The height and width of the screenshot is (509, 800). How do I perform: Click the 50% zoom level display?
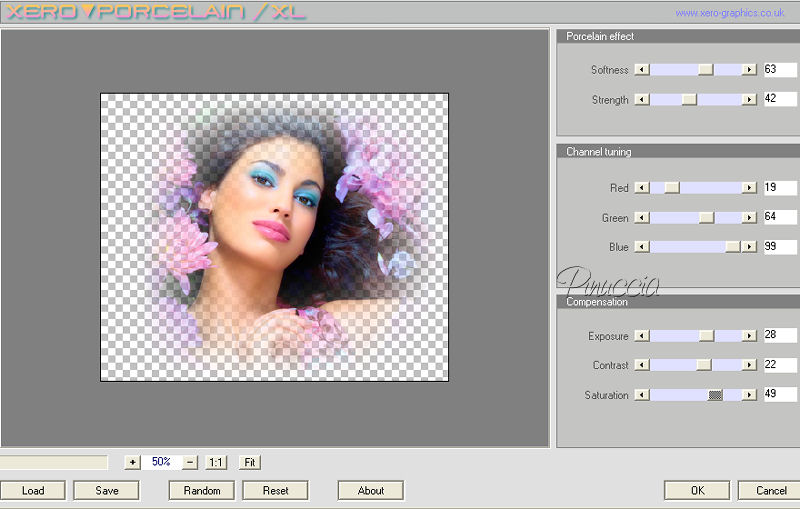161,462
